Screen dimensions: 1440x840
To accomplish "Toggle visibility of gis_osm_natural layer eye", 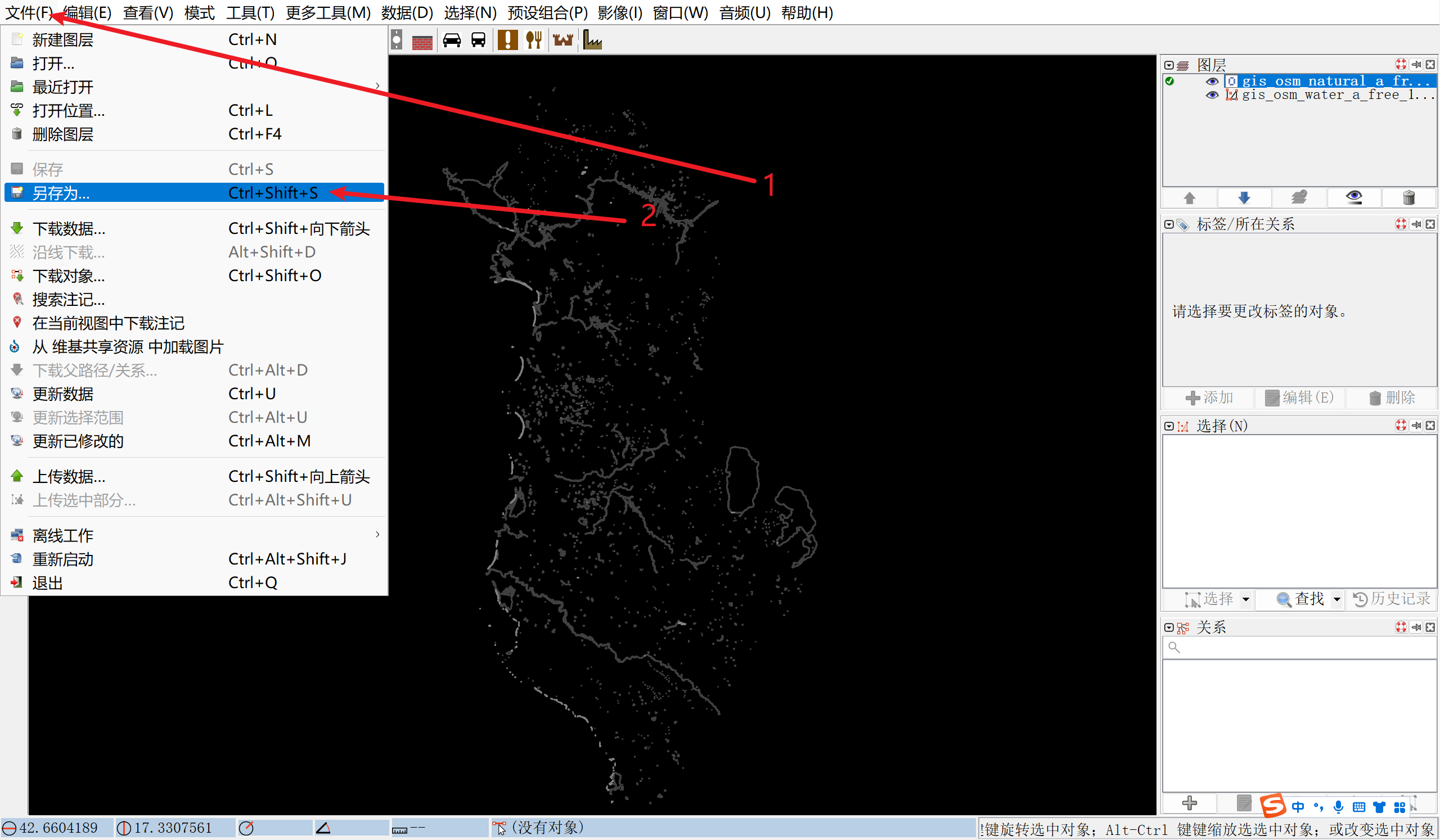I will [x=1212, y=81].
